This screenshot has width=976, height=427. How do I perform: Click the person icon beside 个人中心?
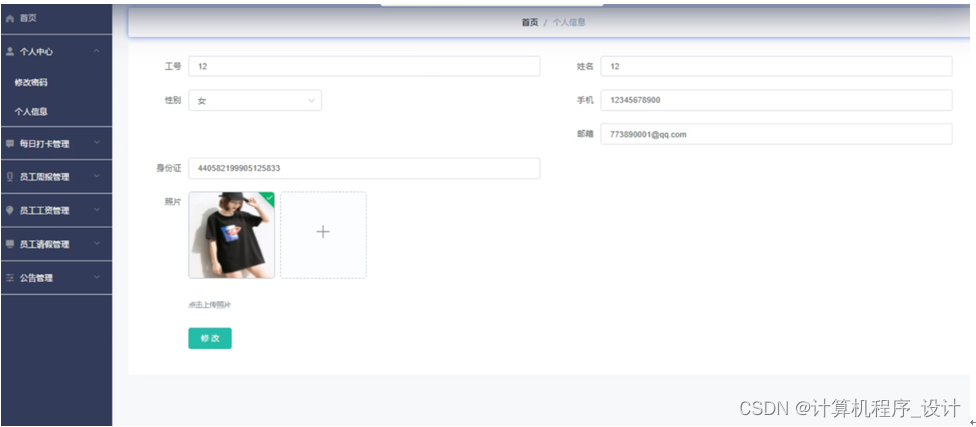tap(9, 52)
